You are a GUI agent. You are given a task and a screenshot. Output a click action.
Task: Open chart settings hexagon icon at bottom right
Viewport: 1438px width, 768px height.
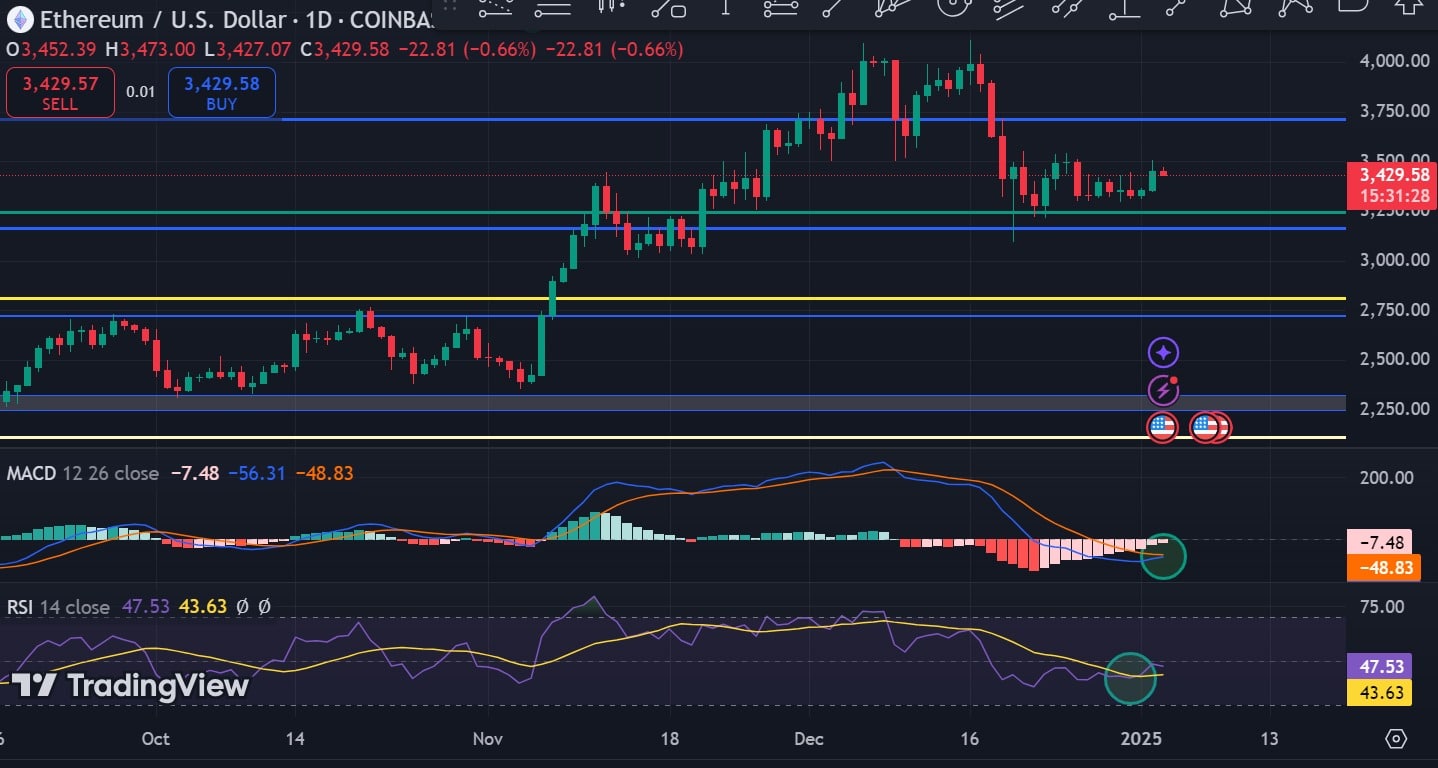[1396, 739]
